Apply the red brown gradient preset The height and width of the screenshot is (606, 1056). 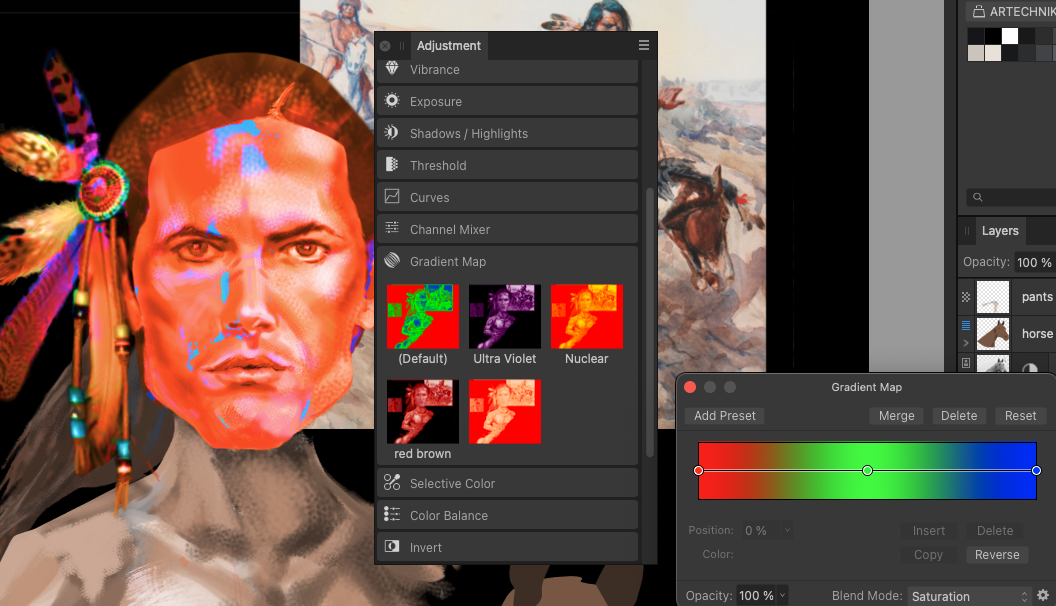[423, 411]
